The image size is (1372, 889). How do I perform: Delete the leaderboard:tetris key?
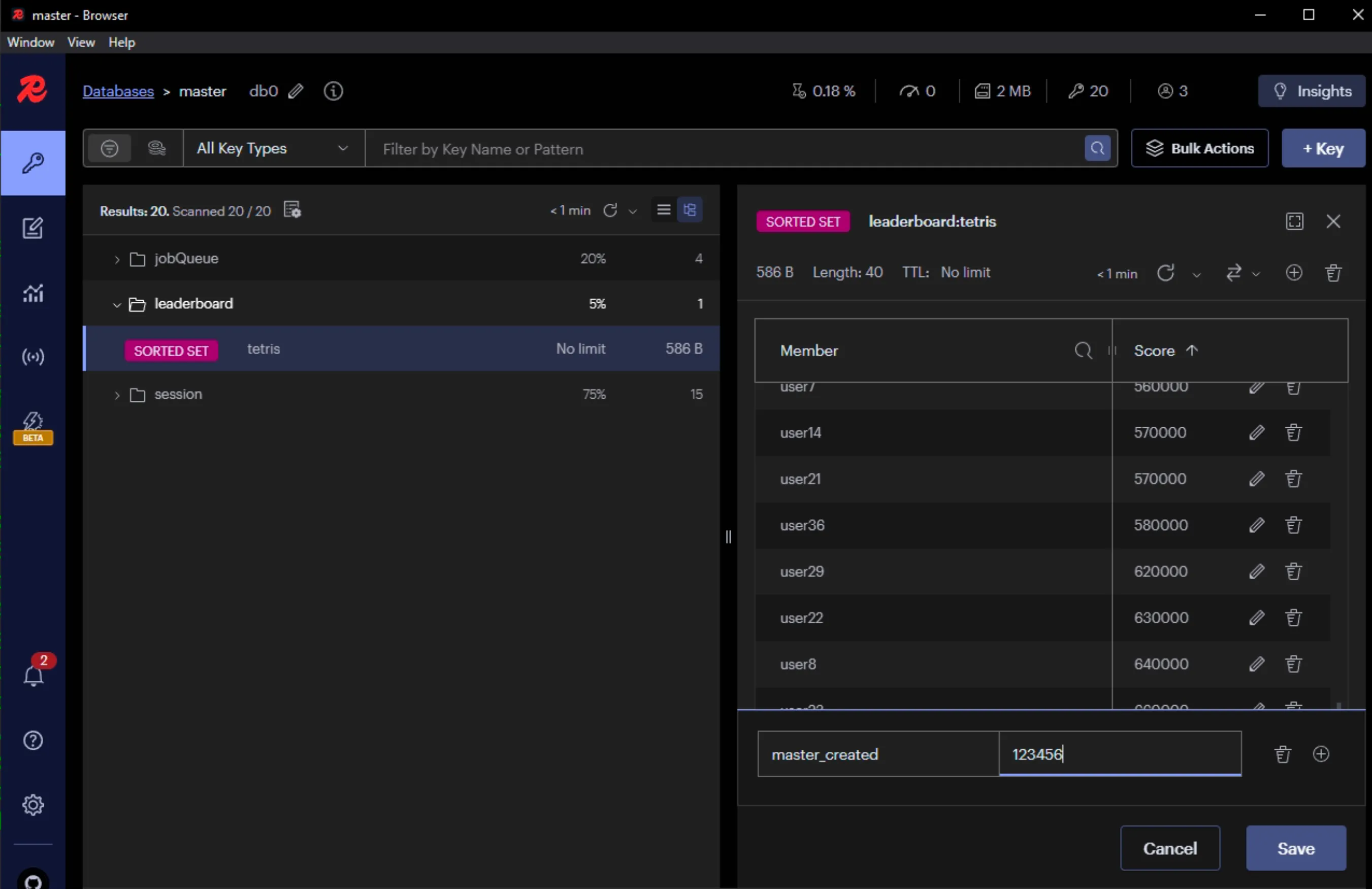[1333, 273]
